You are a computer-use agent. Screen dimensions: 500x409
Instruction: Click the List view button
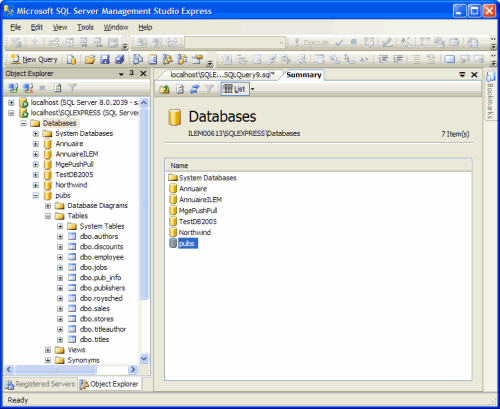point(235,89)
